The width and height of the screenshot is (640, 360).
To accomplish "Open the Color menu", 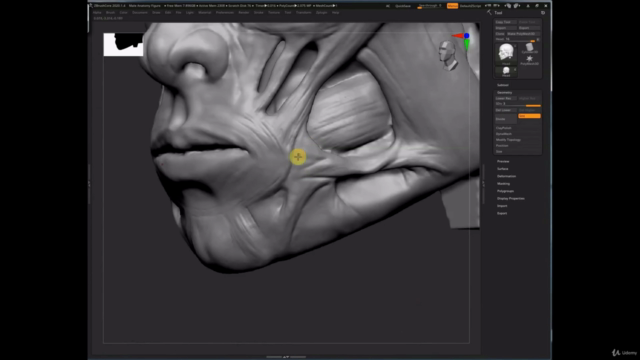I will pyautogui.click(x=123, y=13).
